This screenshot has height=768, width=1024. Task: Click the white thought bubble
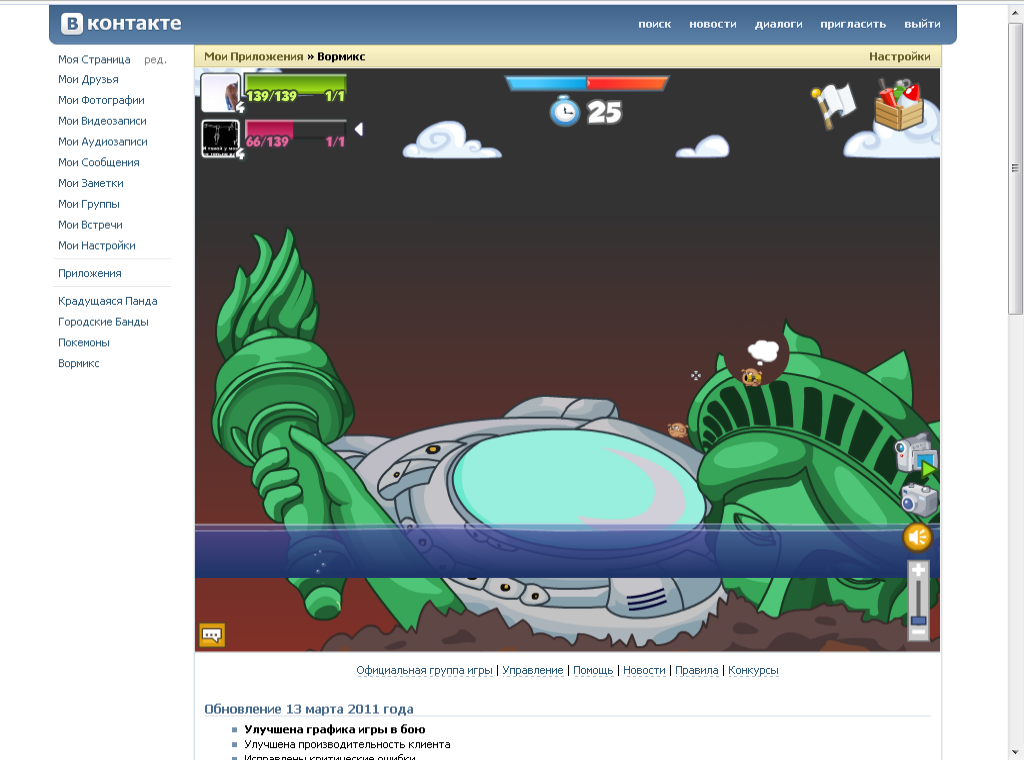click(763, 352)
